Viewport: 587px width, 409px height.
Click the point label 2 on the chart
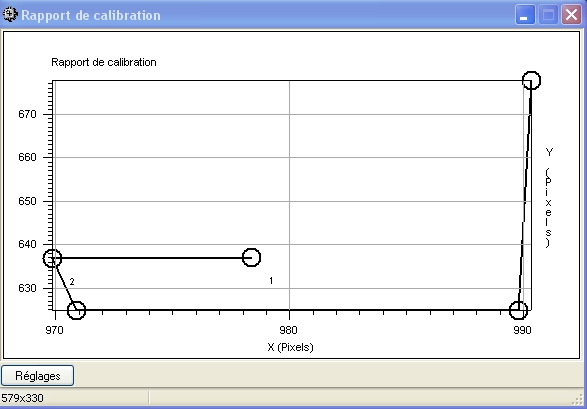coord(72,282)
